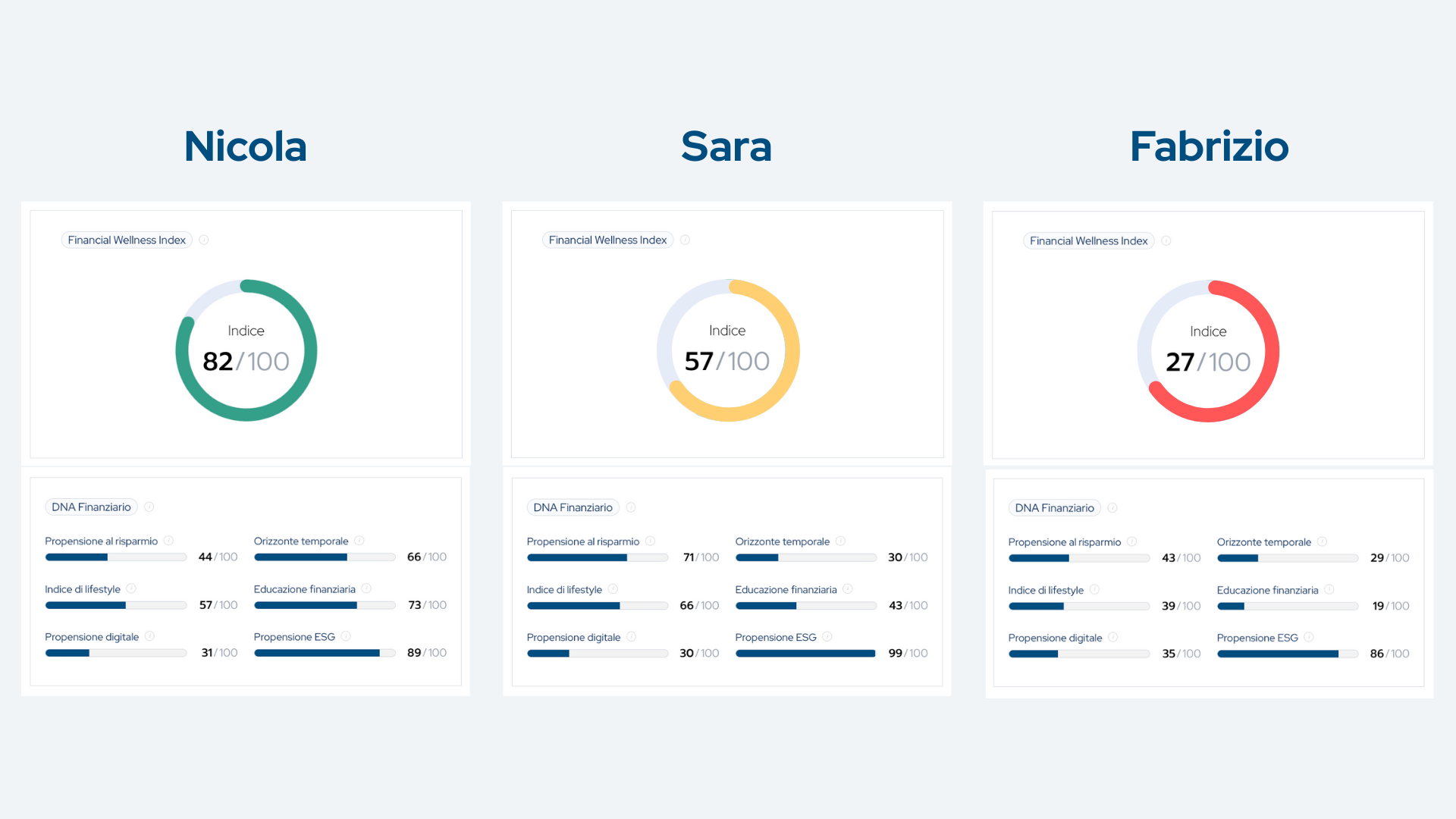Image resolution: width=1456 pixels, height=819 pixels.
Task: Open info tooltip for Nicola's Propensione ESG
Action: (346, 636)
